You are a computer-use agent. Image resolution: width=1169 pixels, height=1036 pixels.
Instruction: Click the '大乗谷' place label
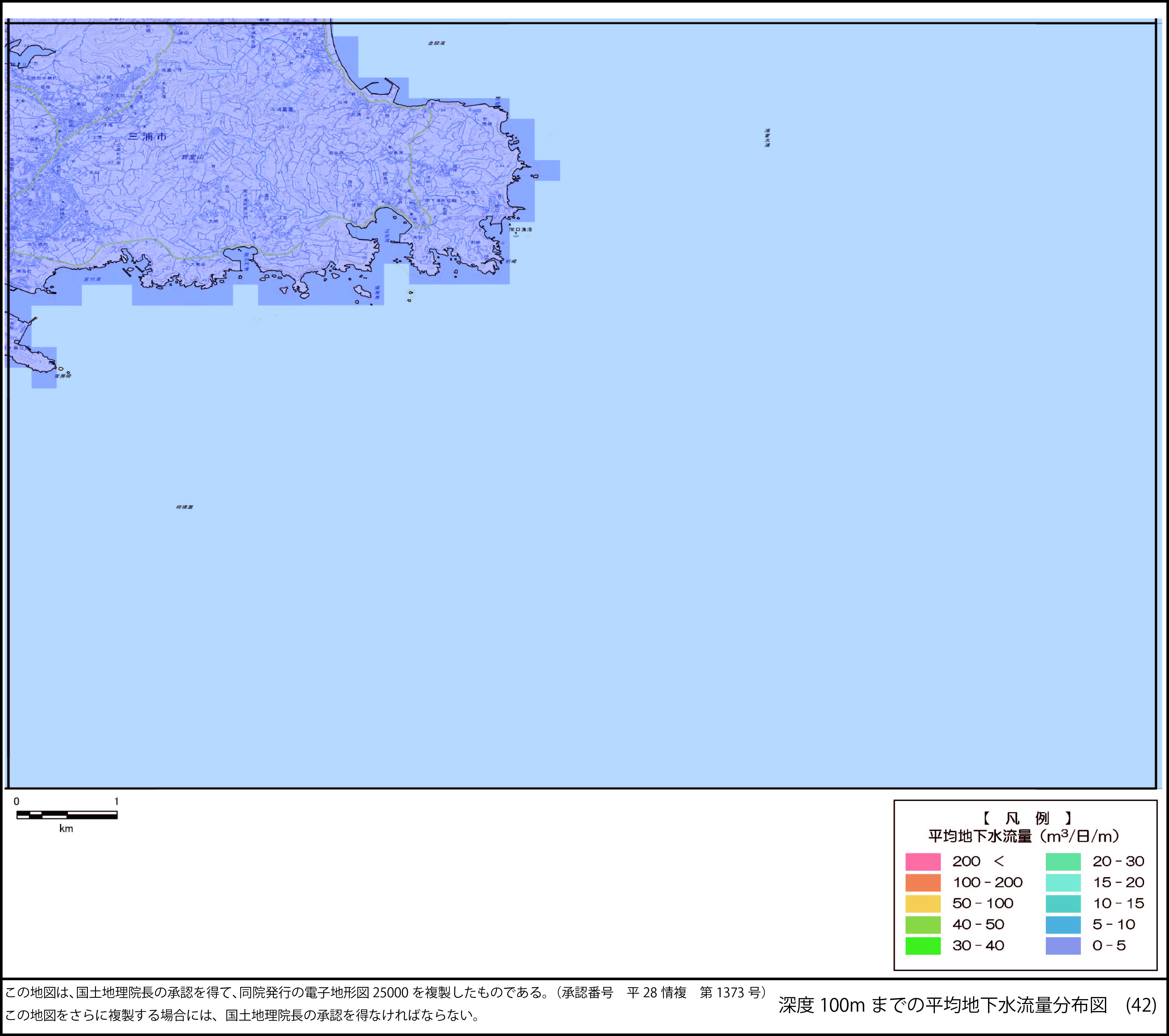[x=198, y=264]
